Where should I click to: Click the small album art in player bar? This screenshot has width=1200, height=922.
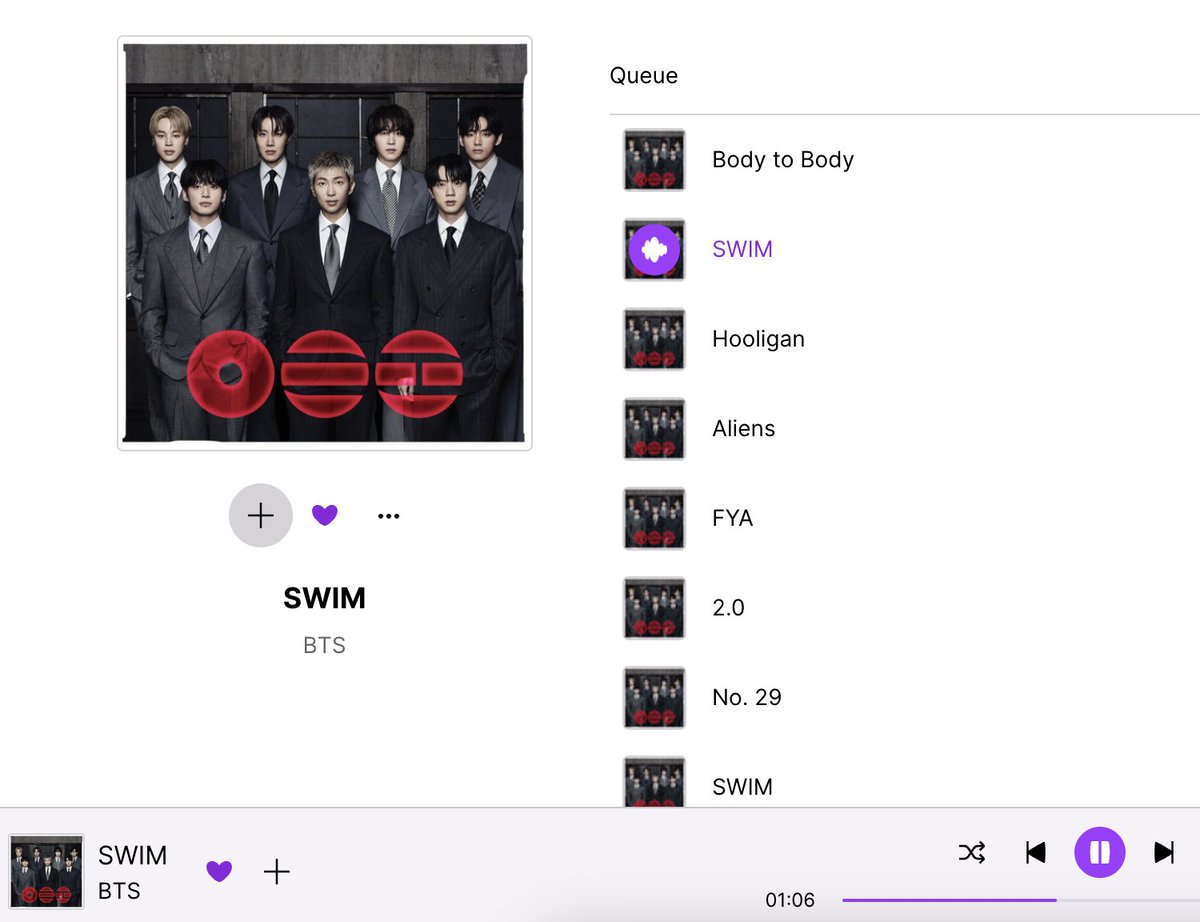pos(46,871)
